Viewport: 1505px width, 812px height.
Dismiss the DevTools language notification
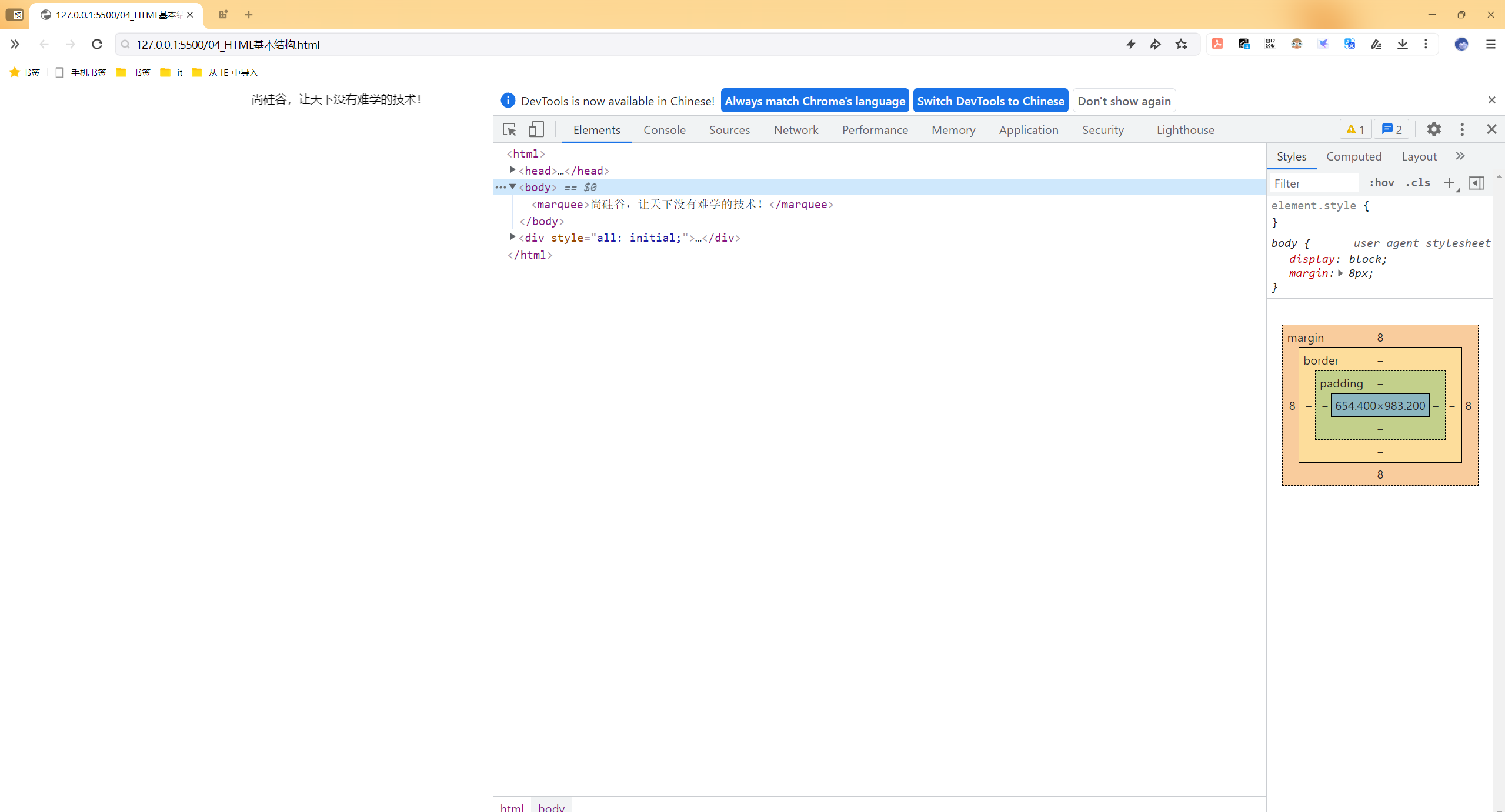coord(1491,99)
